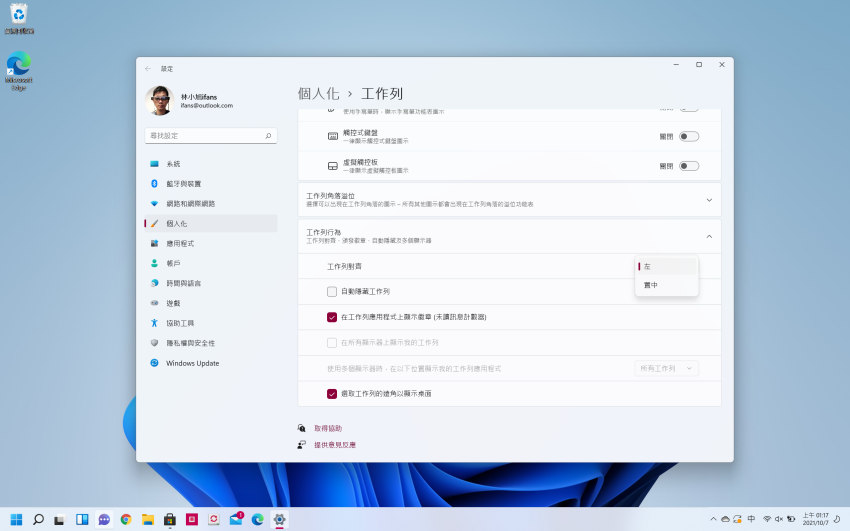Screen dimensions: 850x531
Task: Uncheck 選取工作列的遠角以顯示桌面 checkbox
Action: 332,394
